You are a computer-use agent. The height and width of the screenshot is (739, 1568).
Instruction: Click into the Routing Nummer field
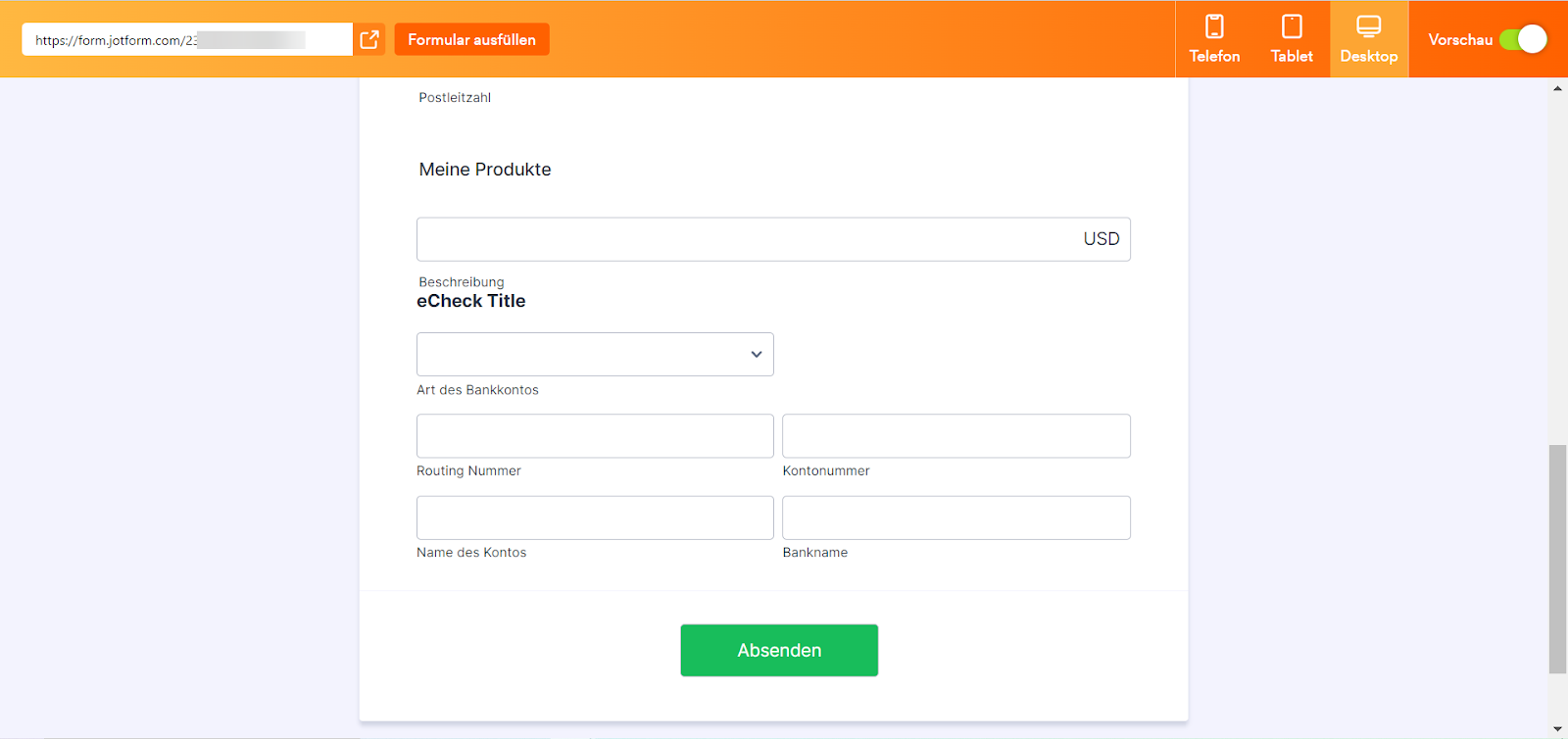[595, 436]
